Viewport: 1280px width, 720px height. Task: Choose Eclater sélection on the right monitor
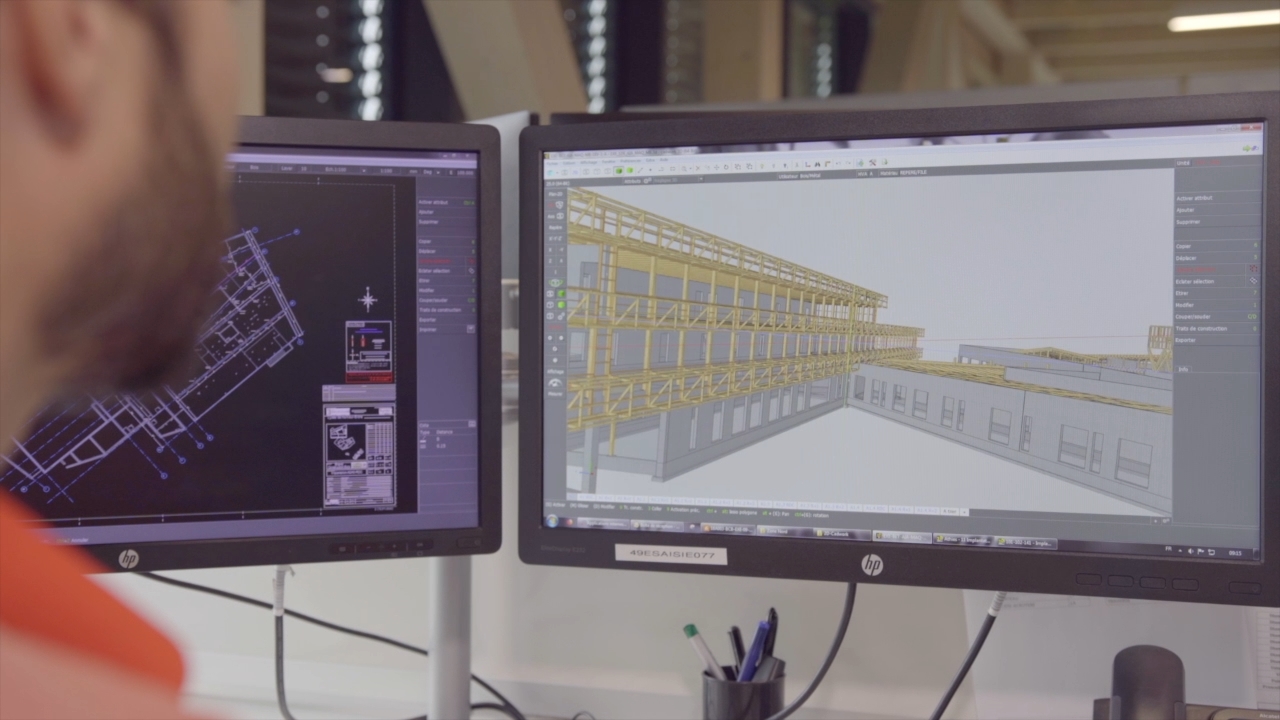click(x=1195, y=282)
